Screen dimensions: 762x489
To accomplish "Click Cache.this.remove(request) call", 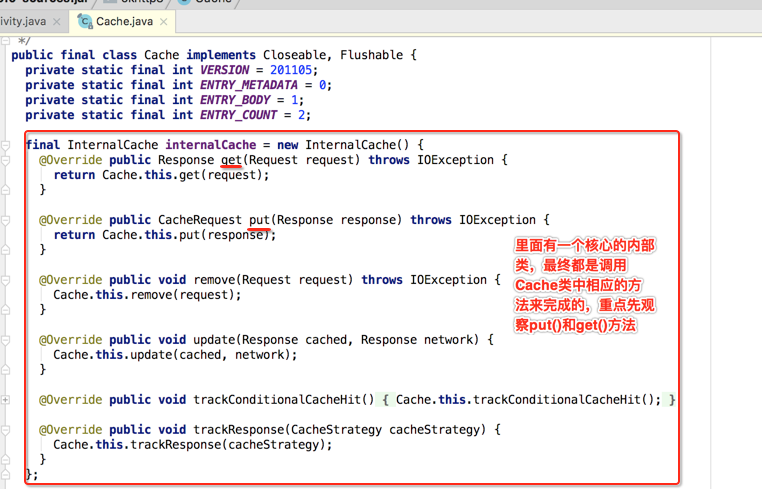I will (x=147, y=295).
